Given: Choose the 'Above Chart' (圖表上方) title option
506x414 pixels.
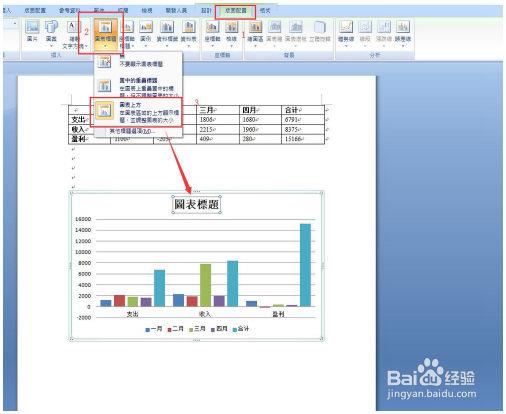Looking at the screenshot, I should pyautogui.click(x=136, y=112).
